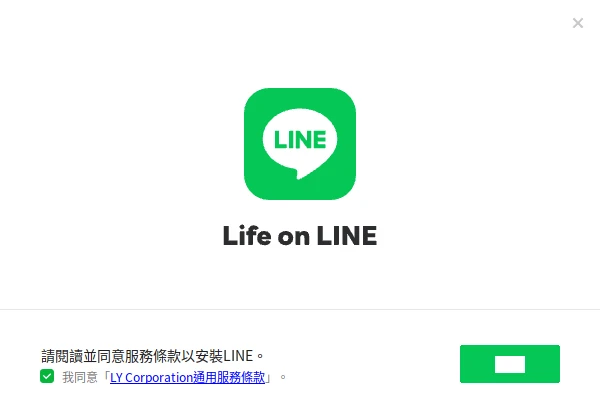Click the word Life in the heading

tap(247, 235)
